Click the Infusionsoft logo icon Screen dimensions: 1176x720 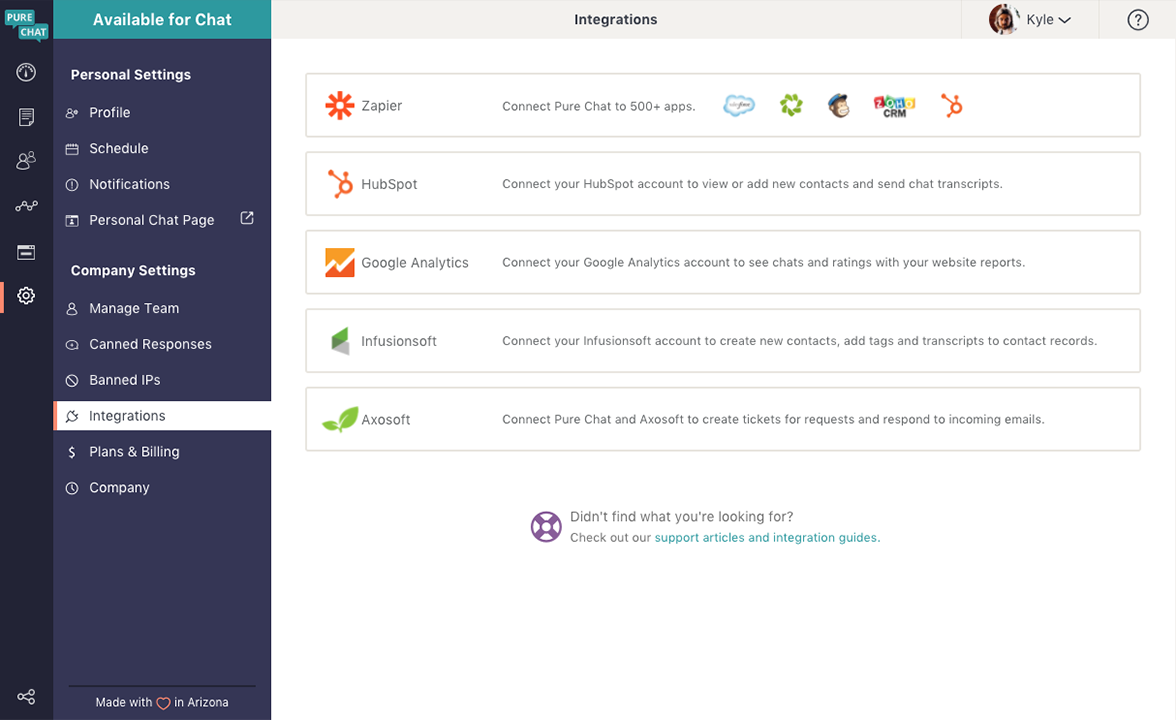click(340, 340)
